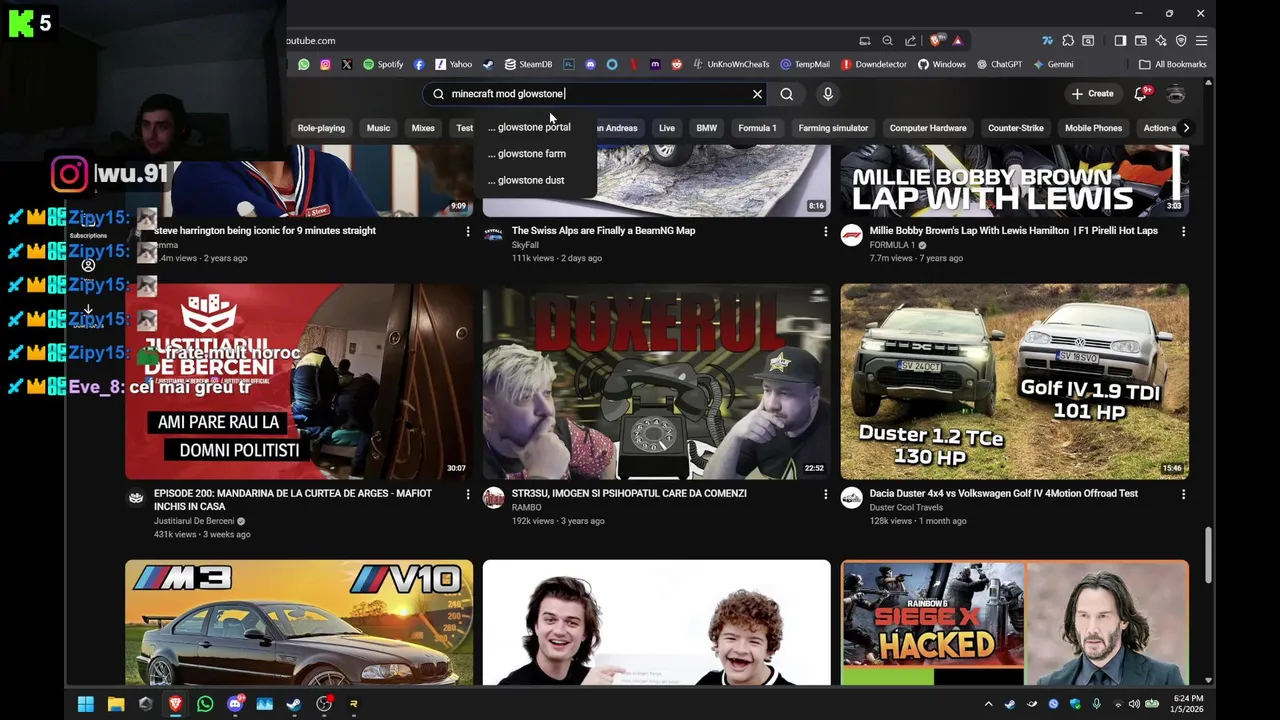
Task: Play the M3 V10 car thumbnail
Action: 299,622
